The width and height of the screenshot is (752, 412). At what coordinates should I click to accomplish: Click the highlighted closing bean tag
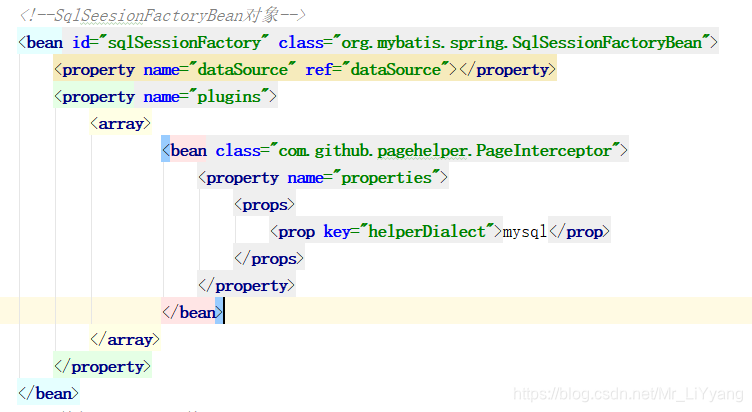coord(192,313)
